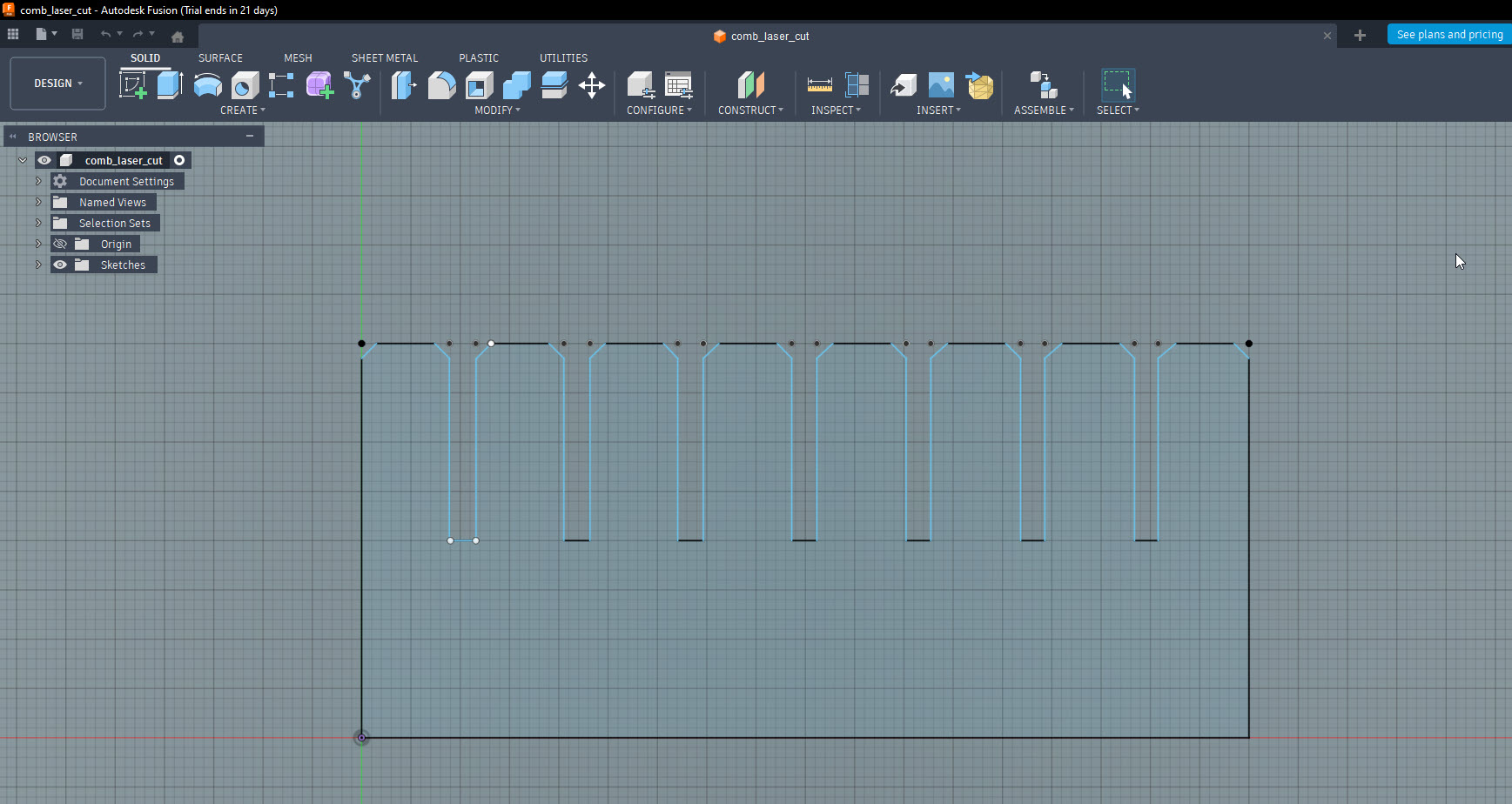
Task: Open the Section Analysis tool
Action: click(x=857, y=84)
